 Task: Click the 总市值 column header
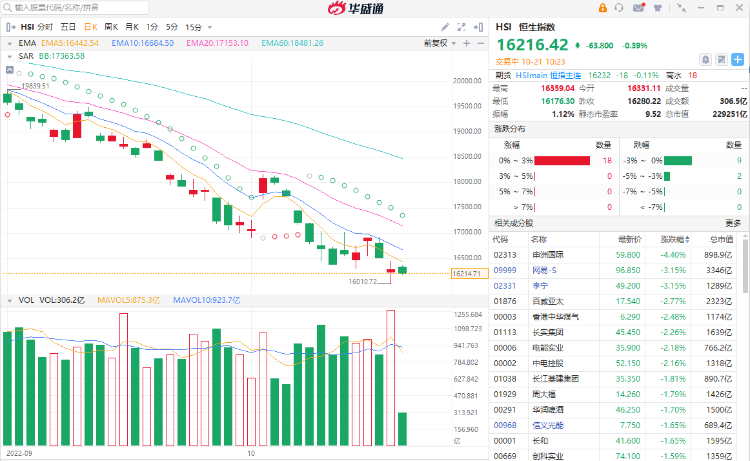[x=721, y=240]
